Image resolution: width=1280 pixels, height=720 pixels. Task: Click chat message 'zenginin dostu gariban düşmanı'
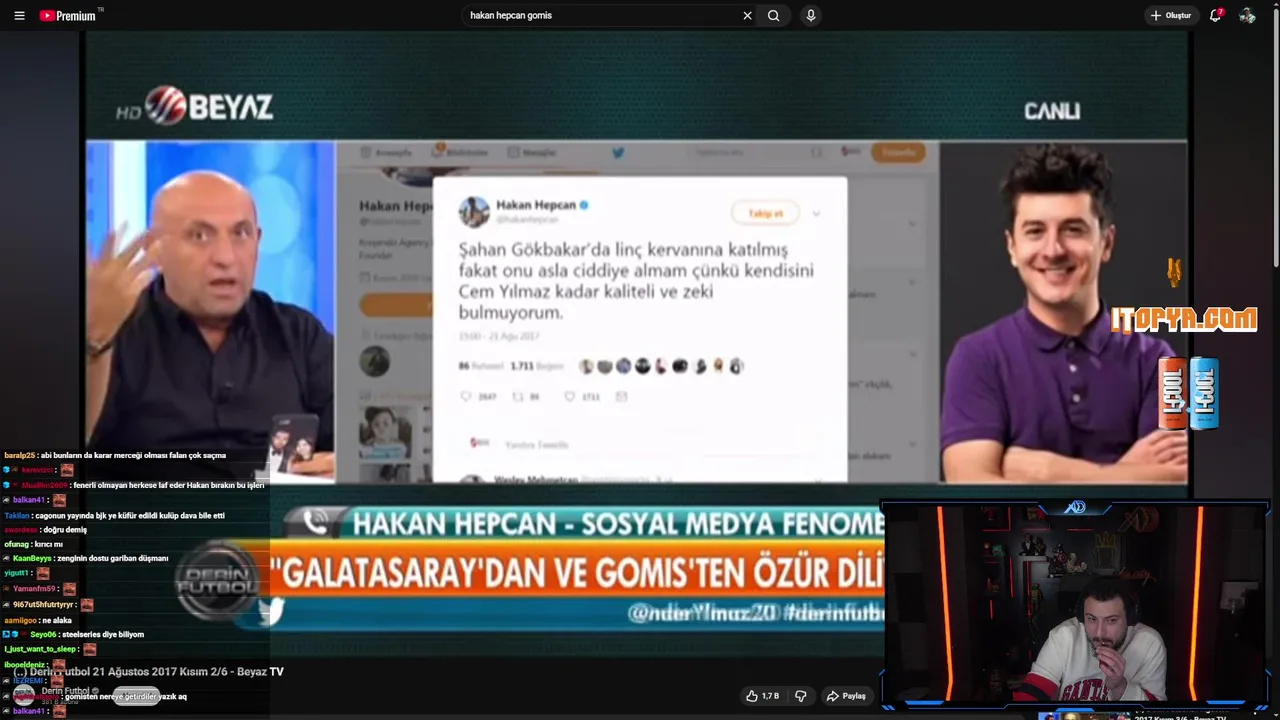[x=112, y=558]
